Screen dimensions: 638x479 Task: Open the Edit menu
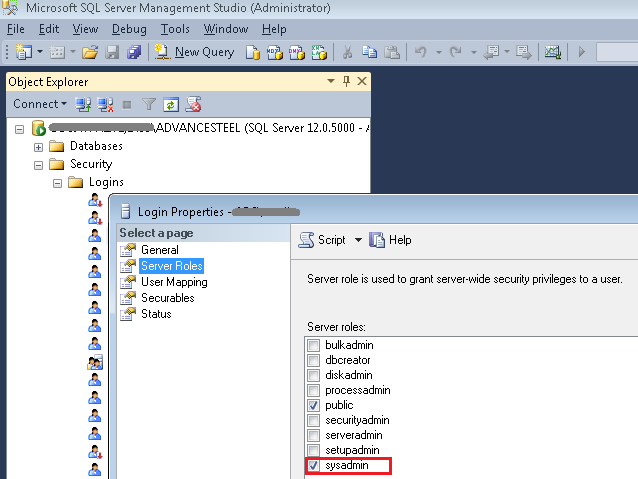(49, 29)
